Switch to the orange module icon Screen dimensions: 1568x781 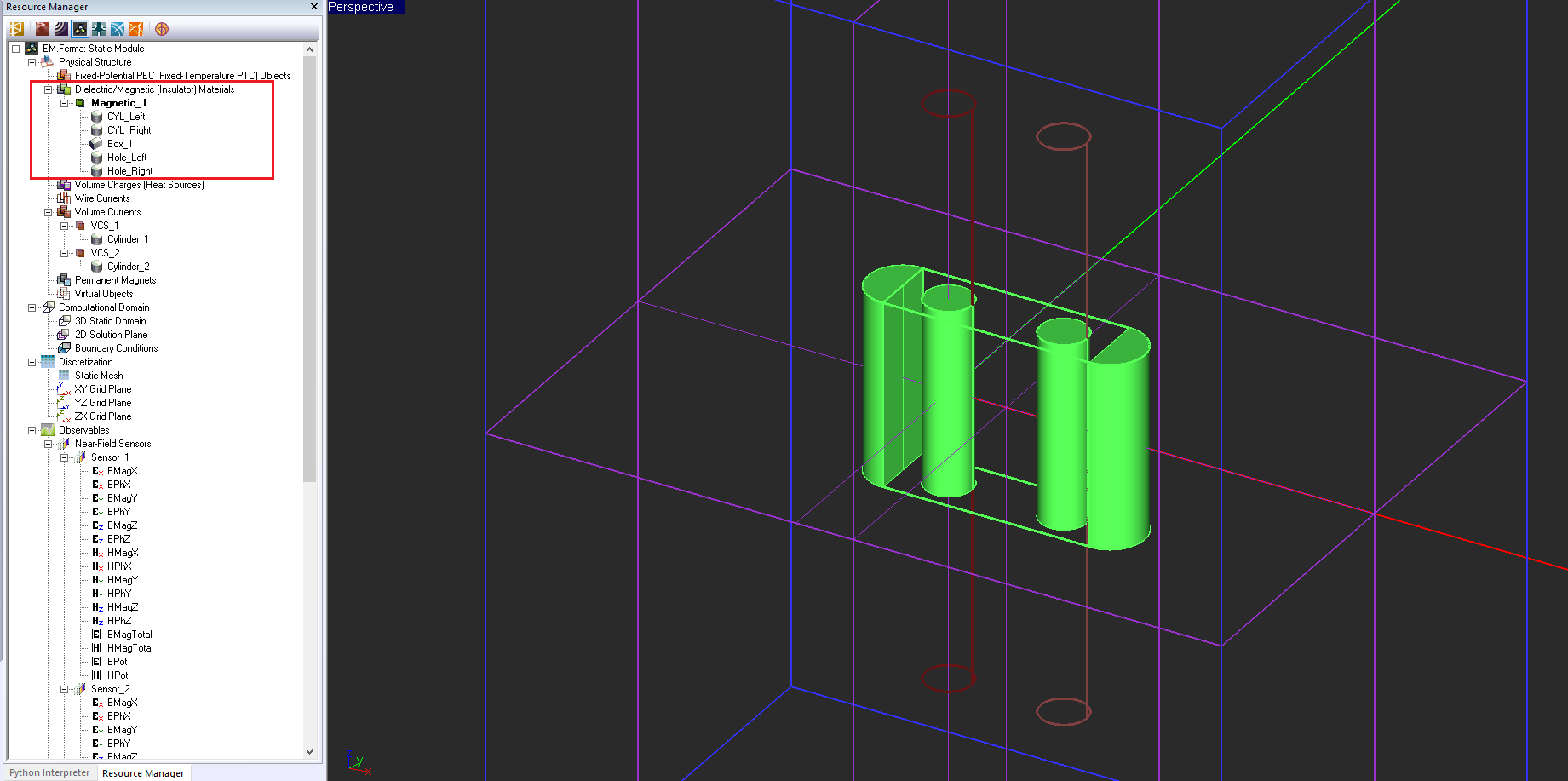pos(136,29)
